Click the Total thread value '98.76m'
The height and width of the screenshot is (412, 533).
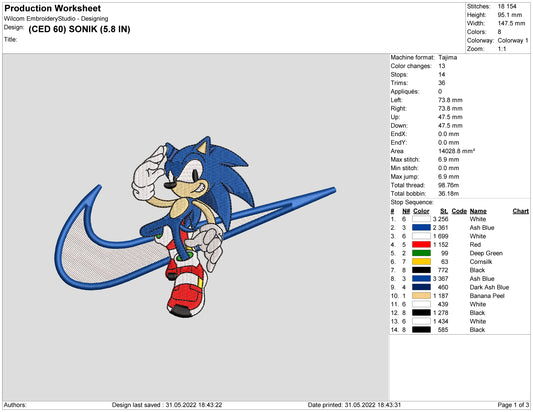[x=448, y=185]
